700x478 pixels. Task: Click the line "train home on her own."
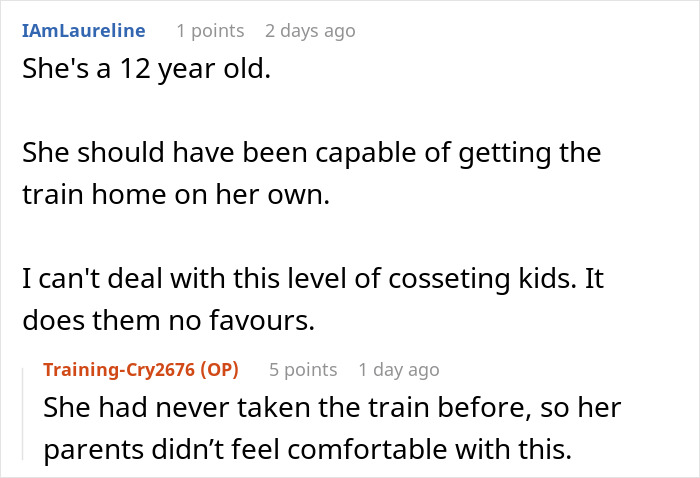[174, 195]
